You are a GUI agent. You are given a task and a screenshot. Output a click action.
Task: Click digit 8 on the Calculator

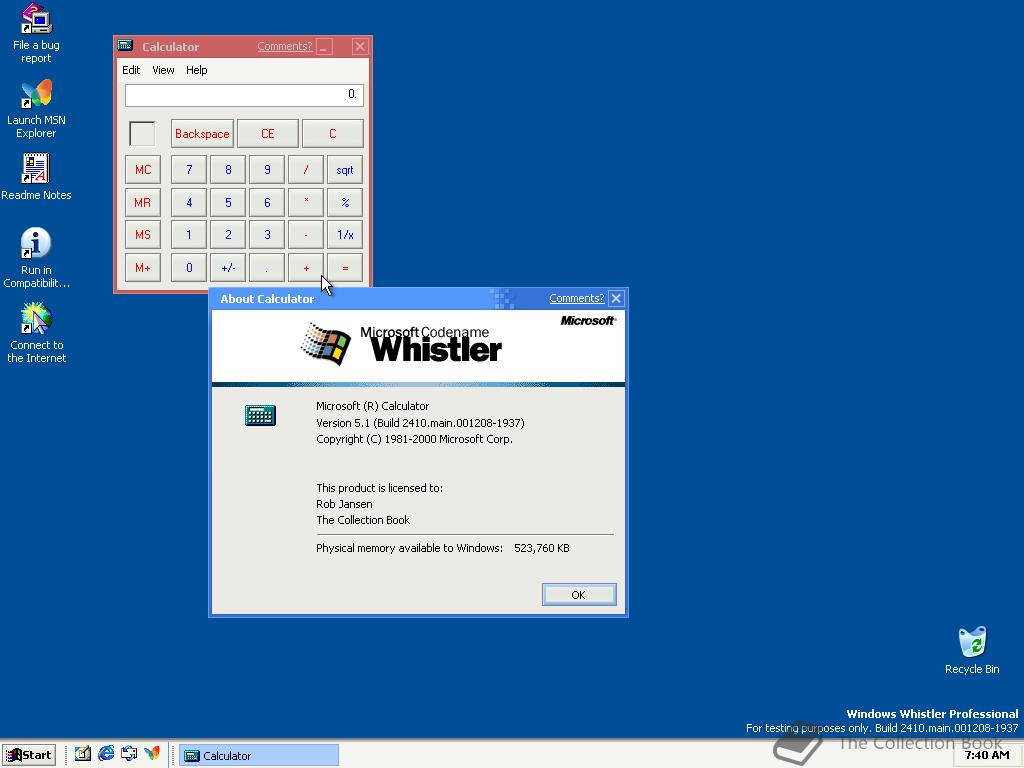click(228, 170)
